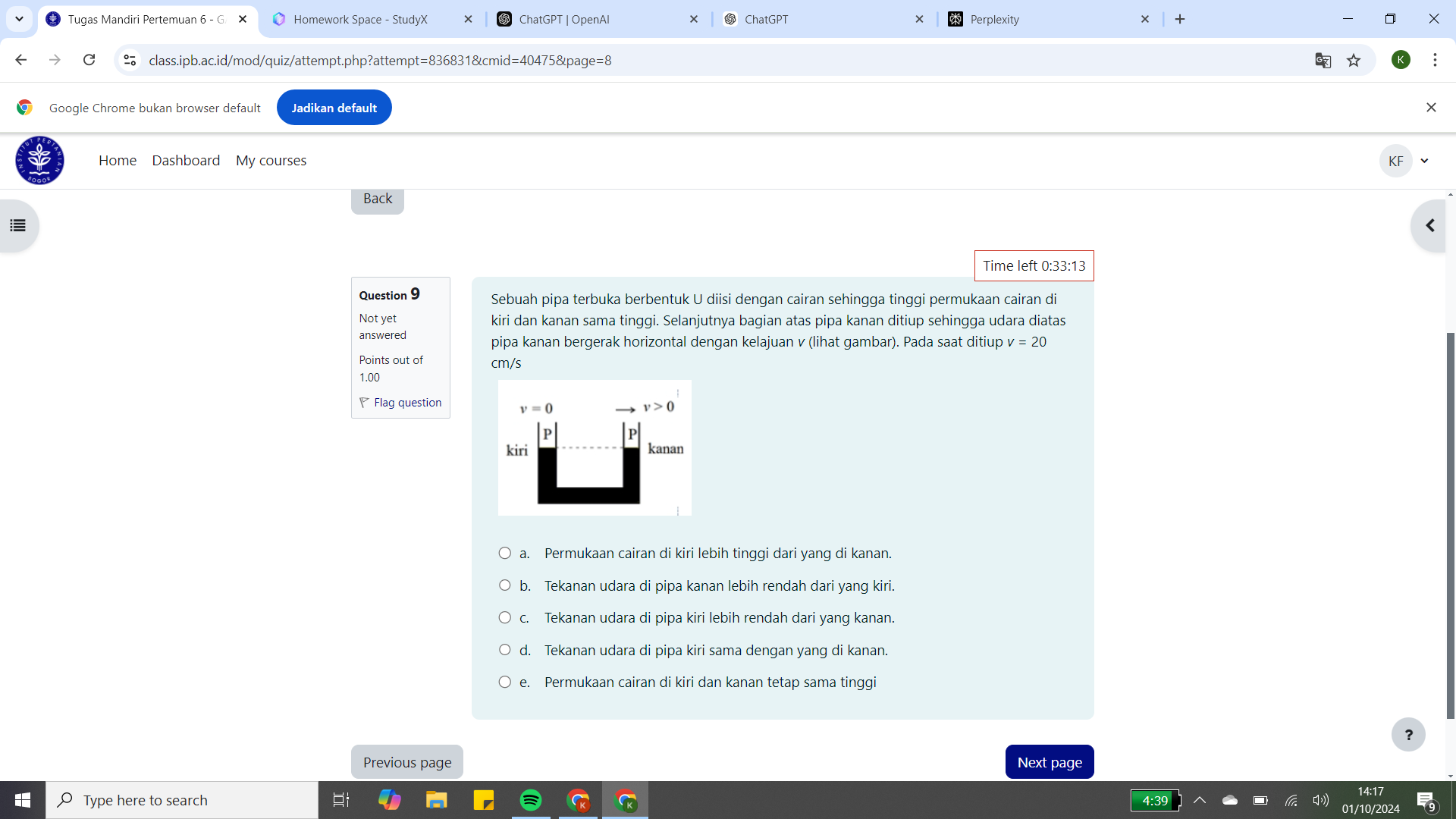
Task: Click the Bookmark star icon in address bar
Action: tap(1352, 60)
